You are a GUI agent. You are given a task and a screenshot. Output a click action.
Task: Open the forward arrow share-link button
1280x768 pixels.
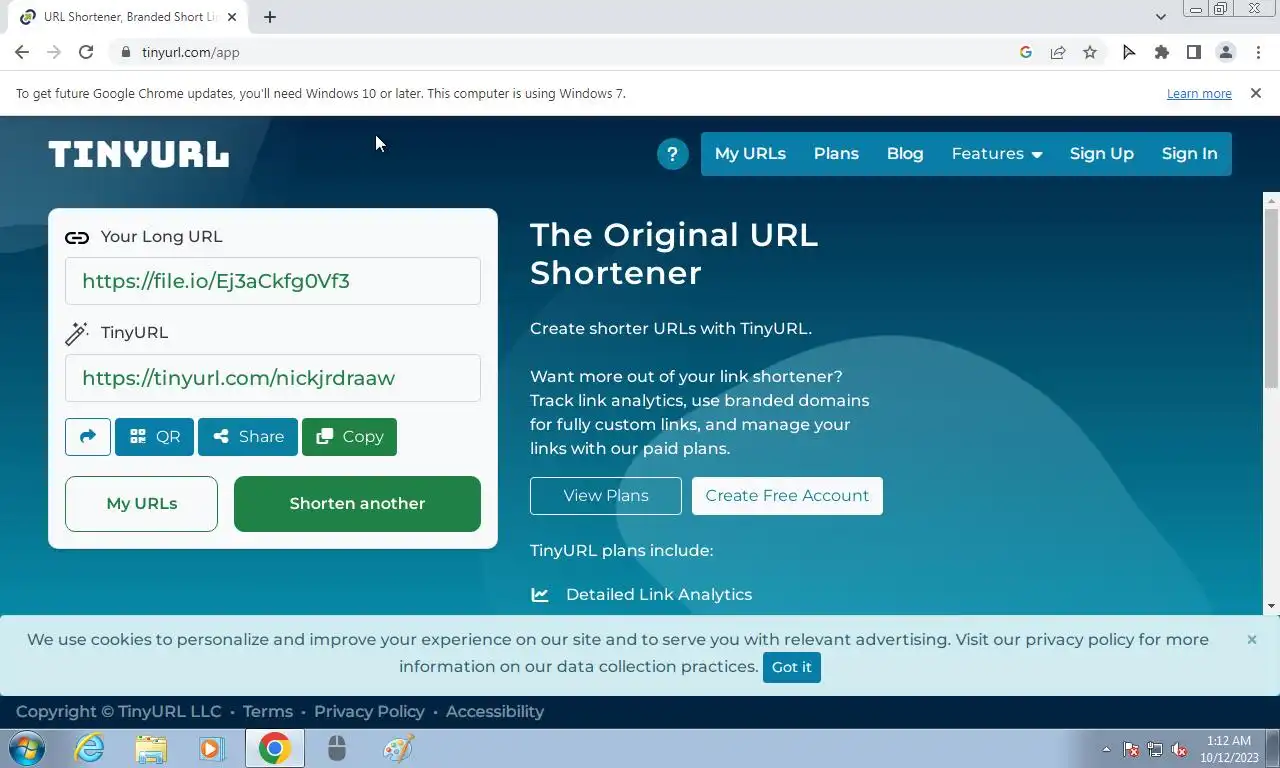tap(88, 437)
